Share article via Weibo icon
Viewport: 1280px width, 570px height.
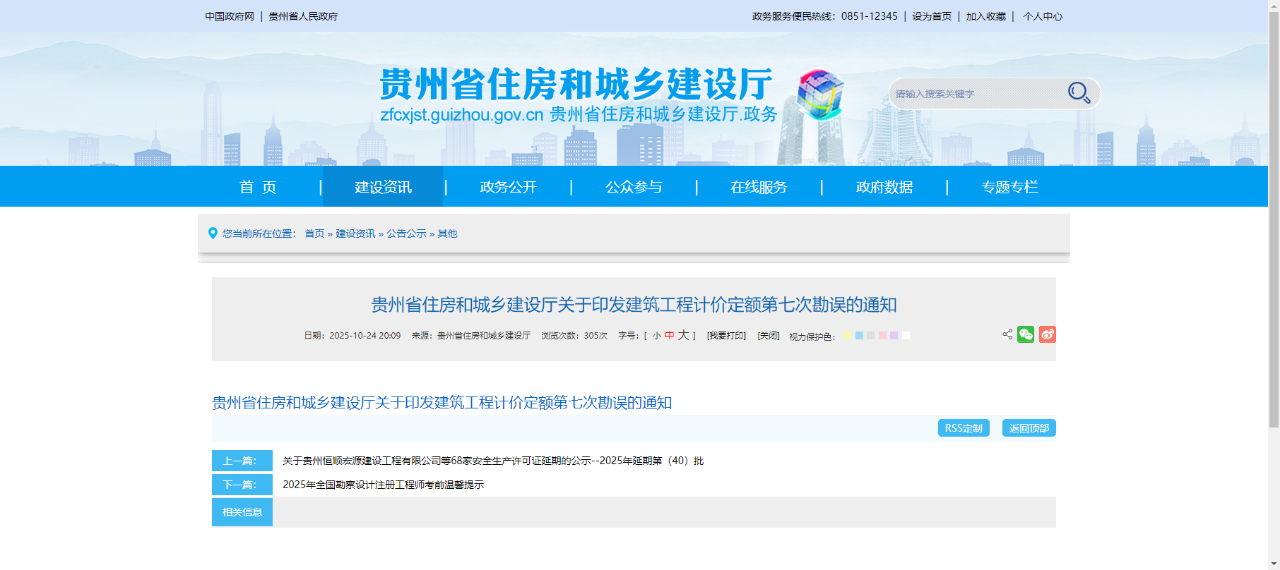coord(1047,335)
